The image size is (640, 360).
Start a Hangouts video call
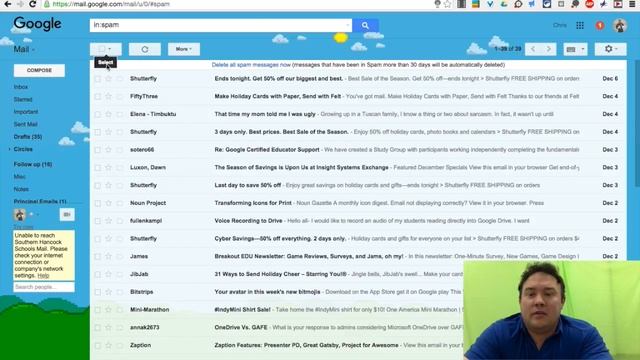pos(67,214)
